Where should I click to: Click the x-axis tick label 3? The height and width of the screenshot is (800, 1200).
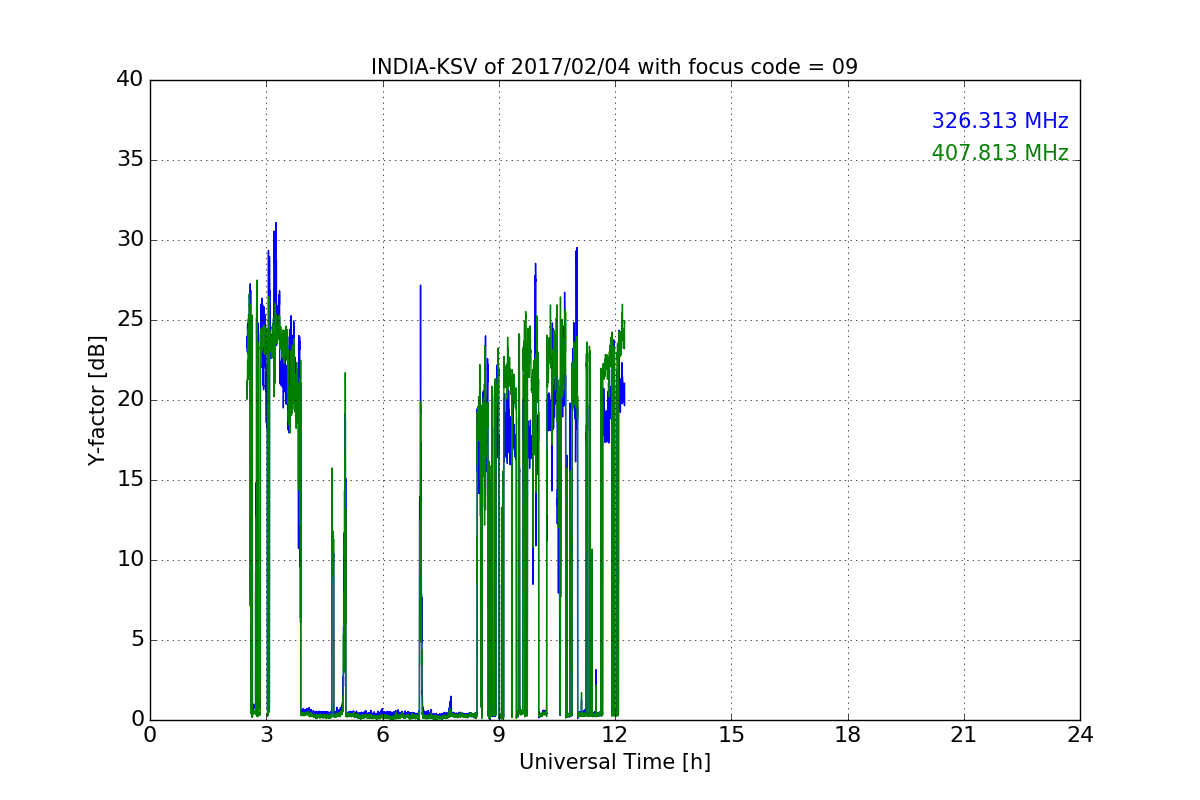pyautogui.click(x=266, y=735)
